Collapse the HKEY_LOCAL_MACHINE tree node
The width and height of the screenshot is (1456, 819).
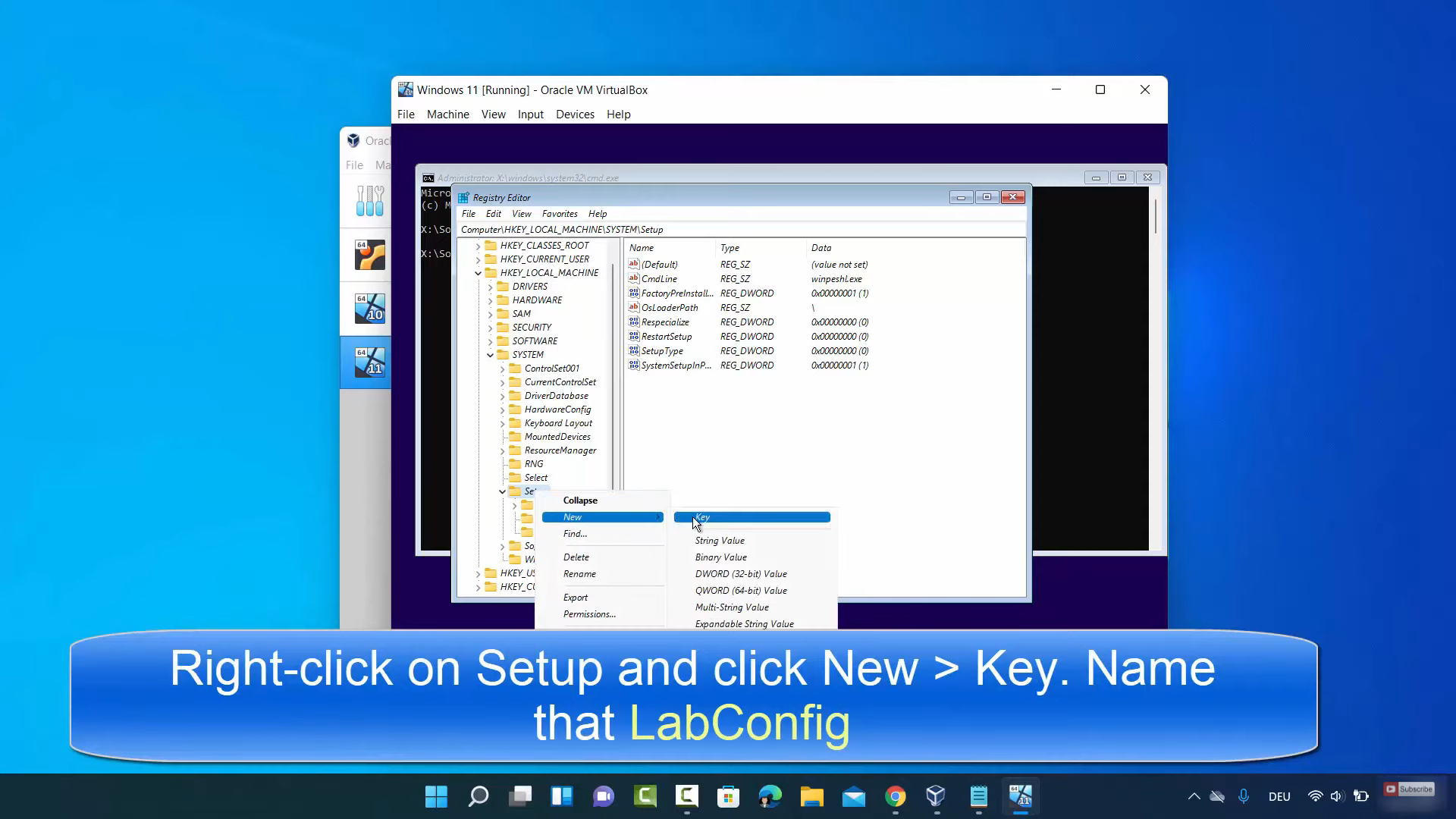tap(478, 273)
